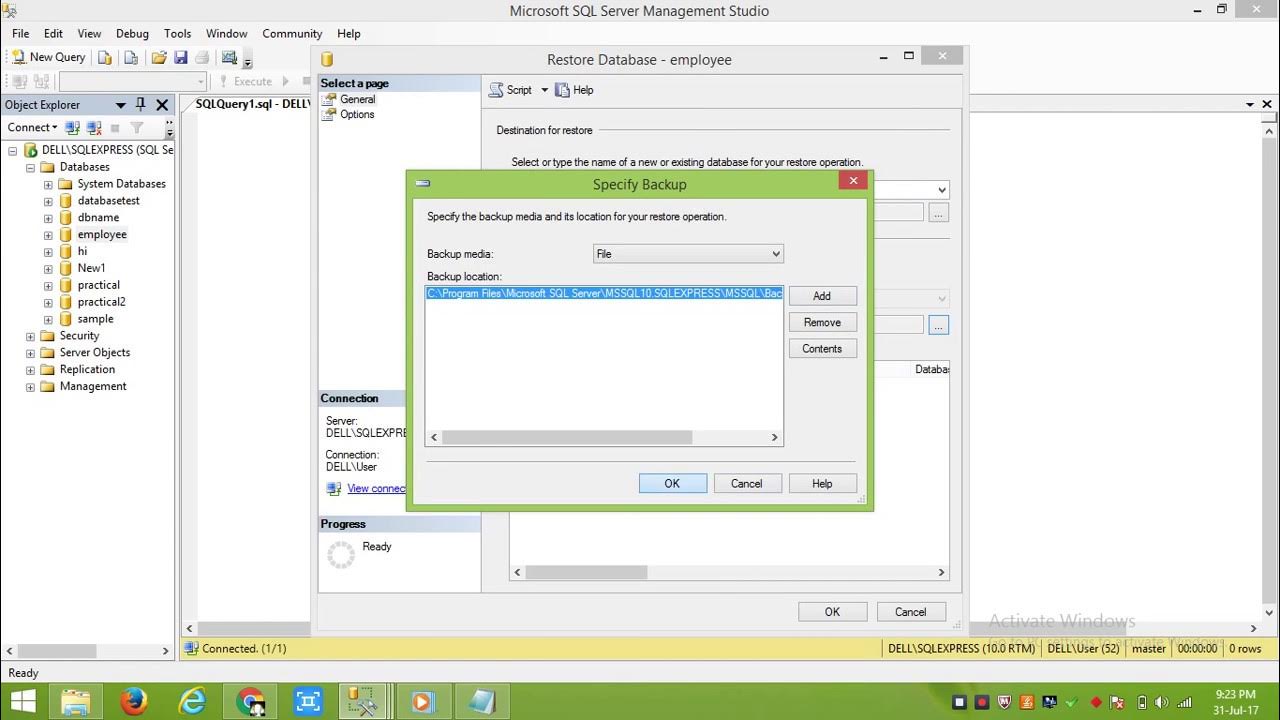This screenshot has width=1280, height=720.
Task: Collapse the Databases folder node
Action: 30,167
